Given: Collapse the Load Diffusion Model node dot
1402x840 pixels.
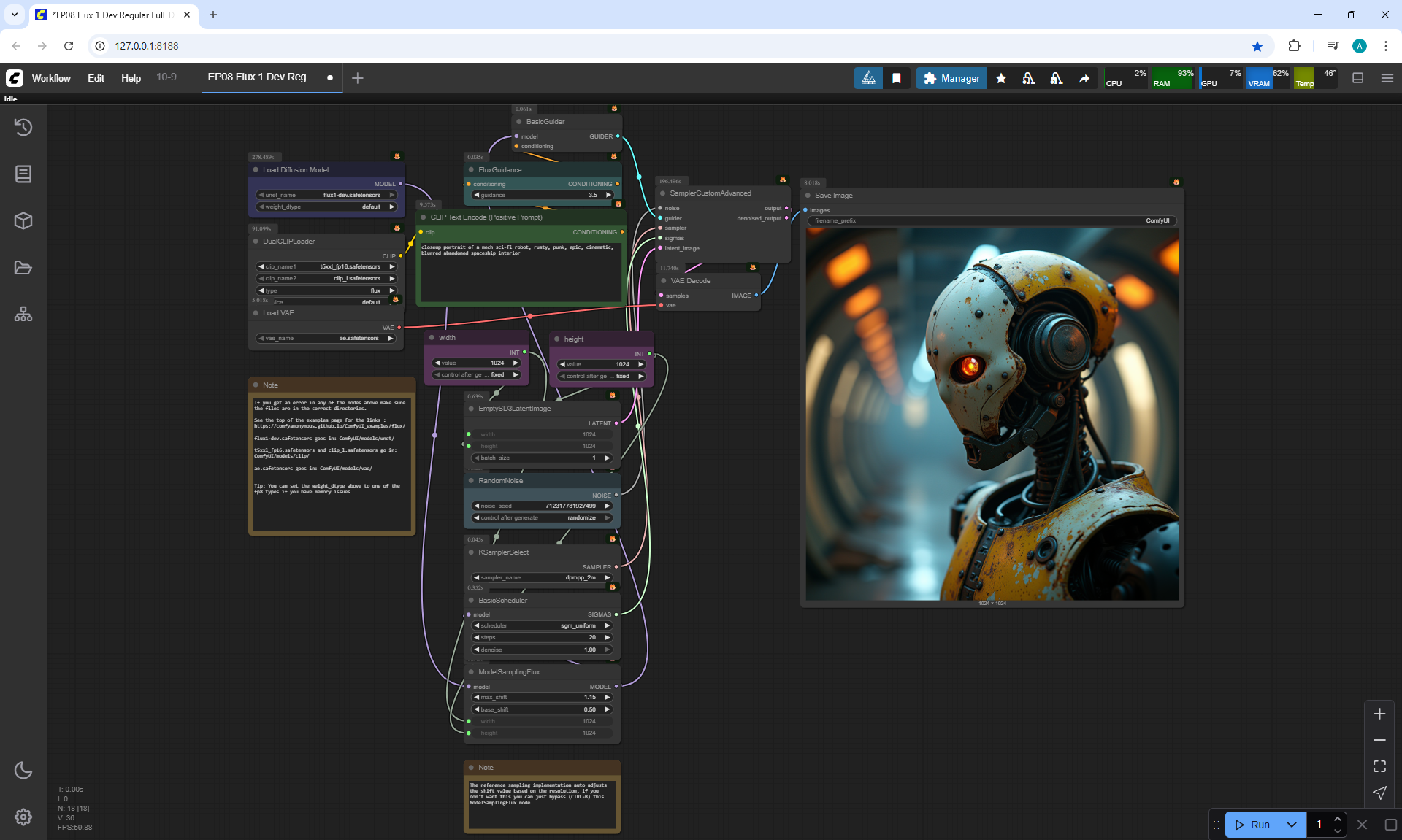Looking at the screenshot, I should (256, 169).
